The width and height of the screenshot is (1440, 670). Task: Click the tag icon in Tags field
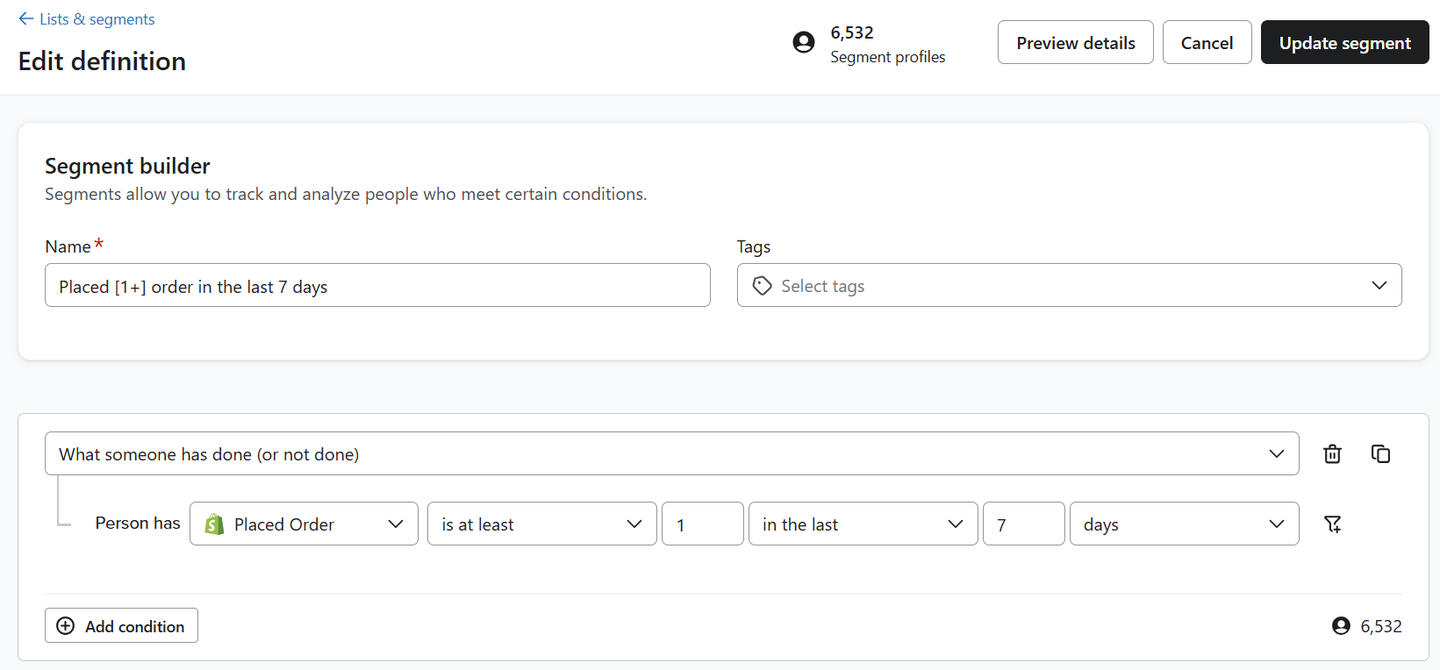pos(762,286)
